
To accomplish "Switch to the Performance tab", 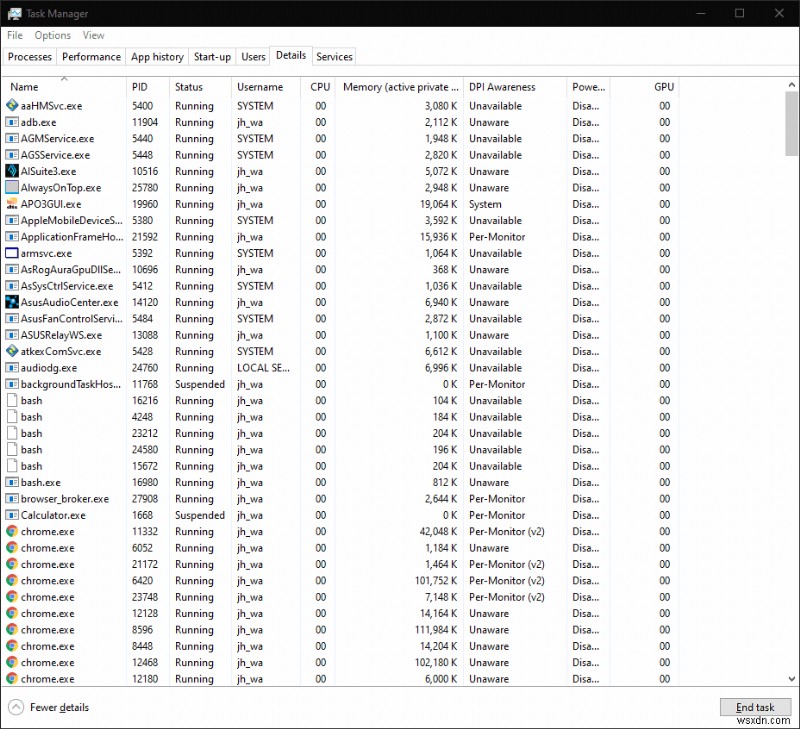I will coord(91,57).
